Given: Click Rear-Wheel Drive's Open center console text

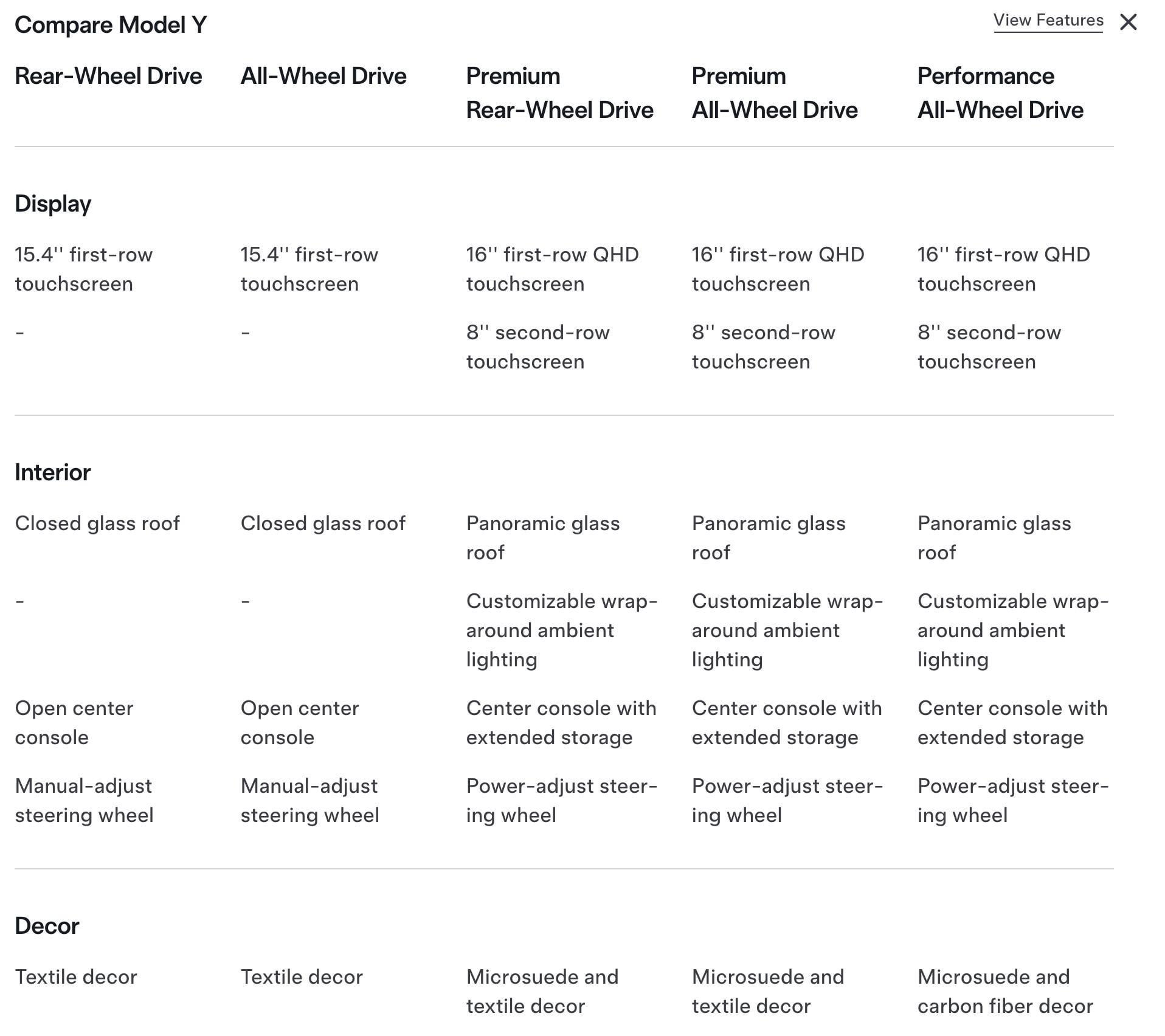Looking at the screenshot, I should [x=74, y=723].
